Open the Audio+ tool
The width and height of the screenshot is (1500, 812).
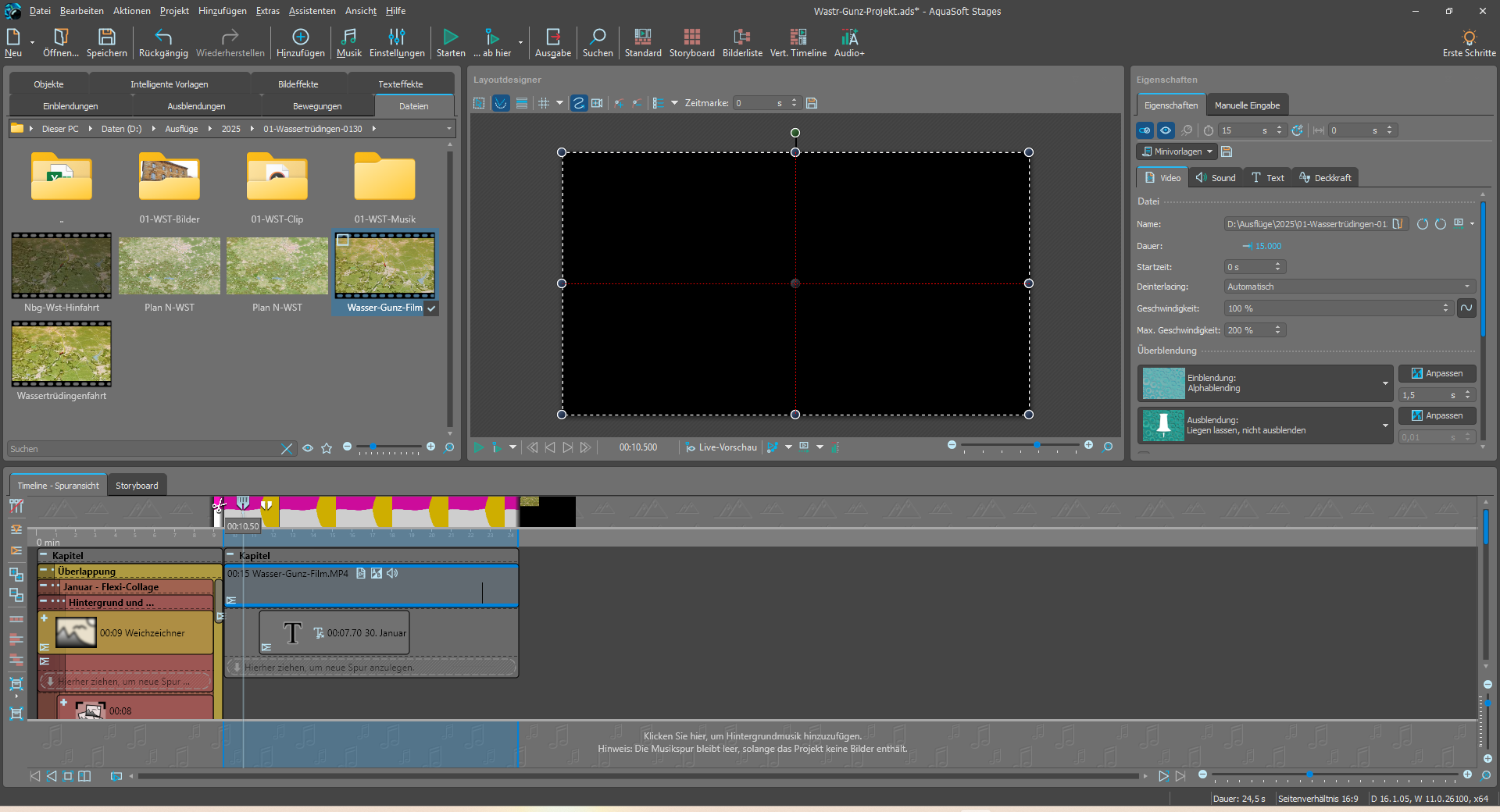849,37
